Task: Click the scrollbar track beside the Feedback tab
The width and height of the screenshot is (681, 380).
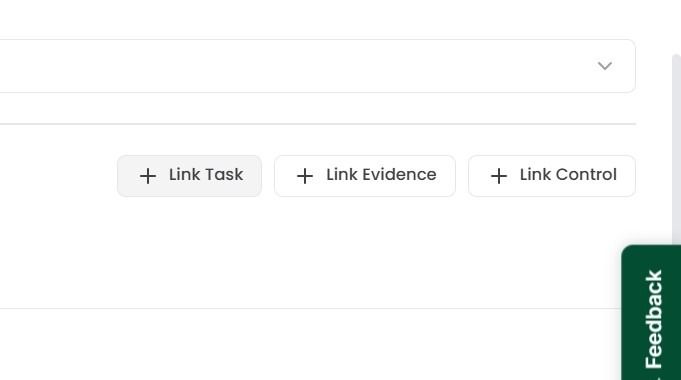Action: point(676,148)
